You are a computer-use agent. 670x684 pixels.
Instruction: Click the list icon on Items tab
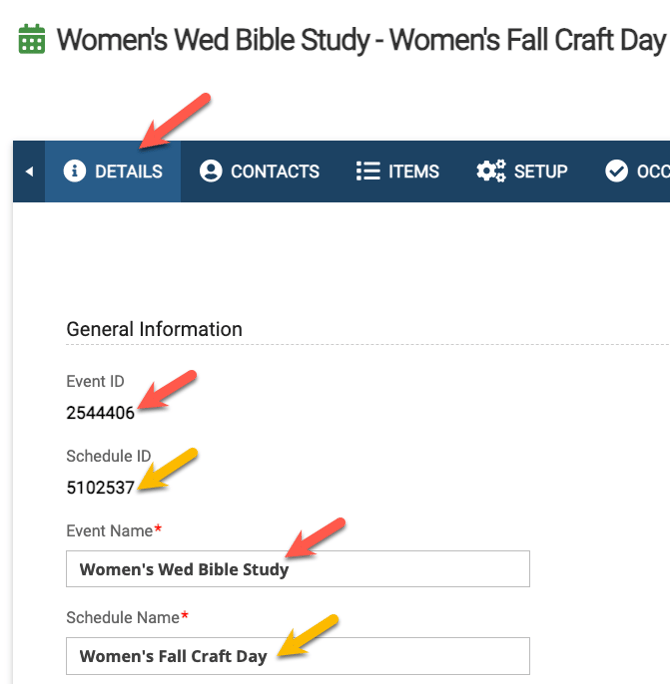pyautogui.click(x=367, y=171)
